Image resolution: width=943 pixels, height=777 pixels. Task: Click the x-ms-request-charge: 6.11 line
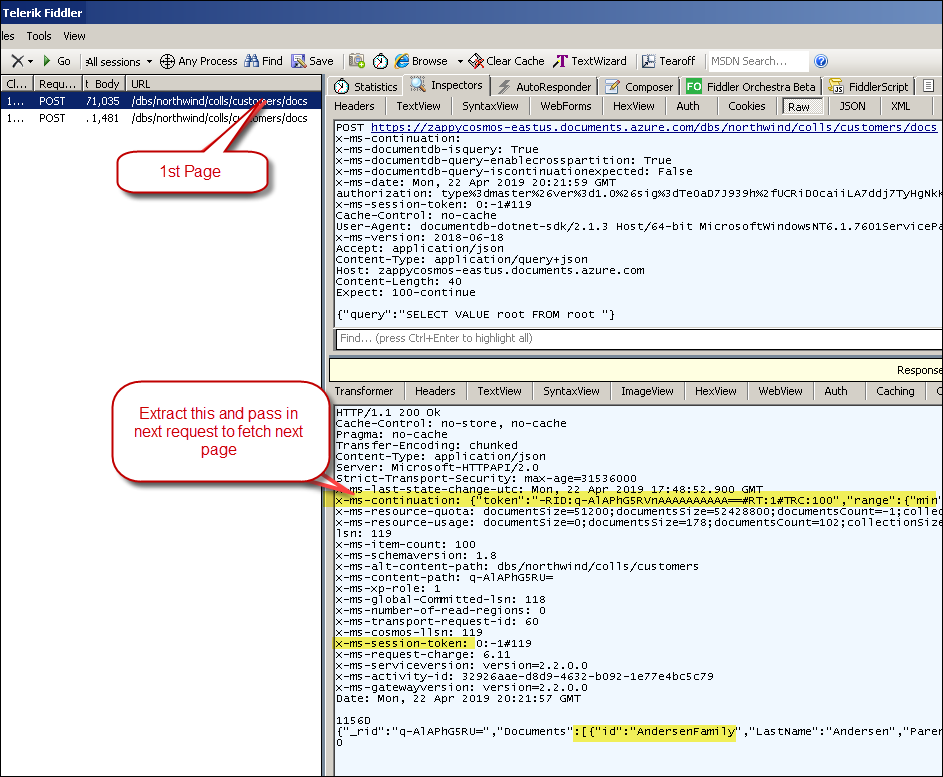[x=423, y=654]
